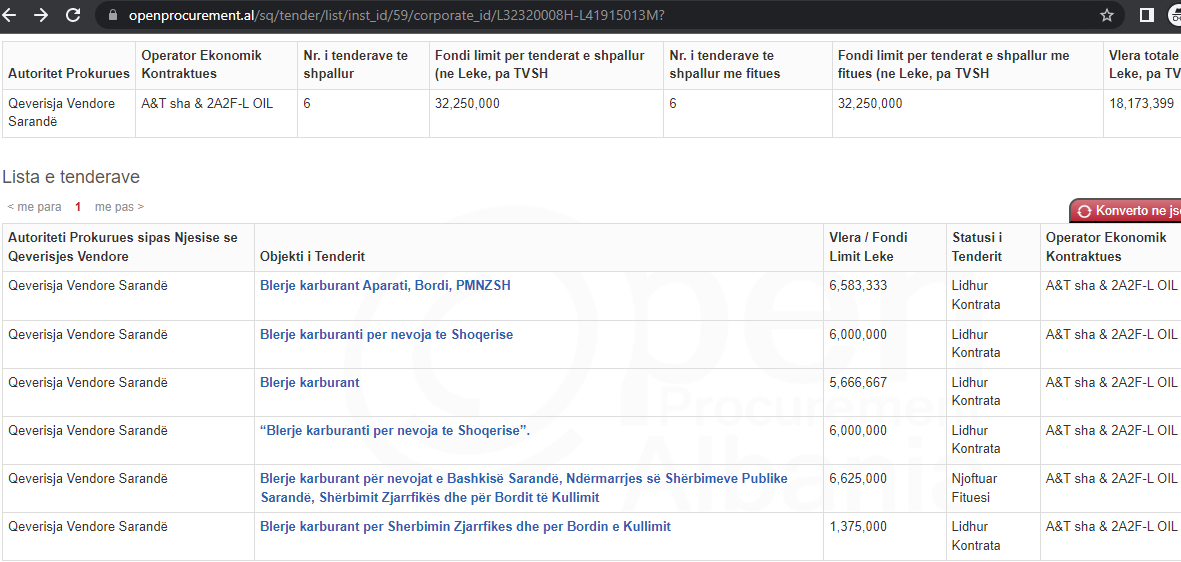Reload the page with refresh icon
This screenshot has width=1181, height=562.
[x=73, y=15]
